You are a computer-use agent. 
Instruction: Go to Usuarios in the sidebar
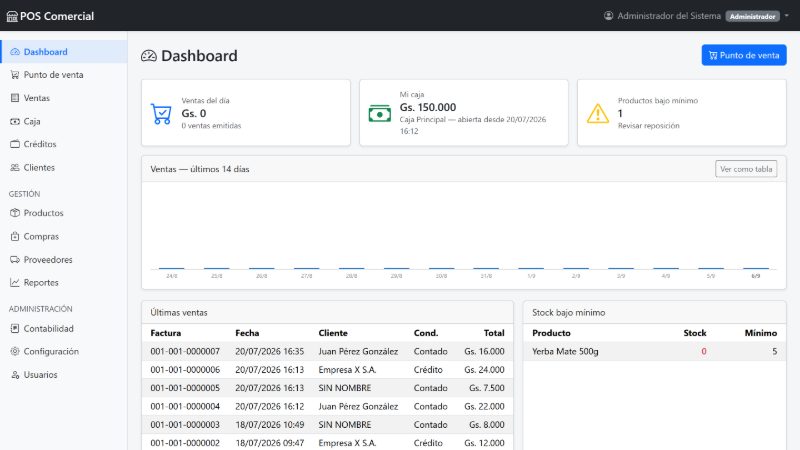tap(64, 375)
